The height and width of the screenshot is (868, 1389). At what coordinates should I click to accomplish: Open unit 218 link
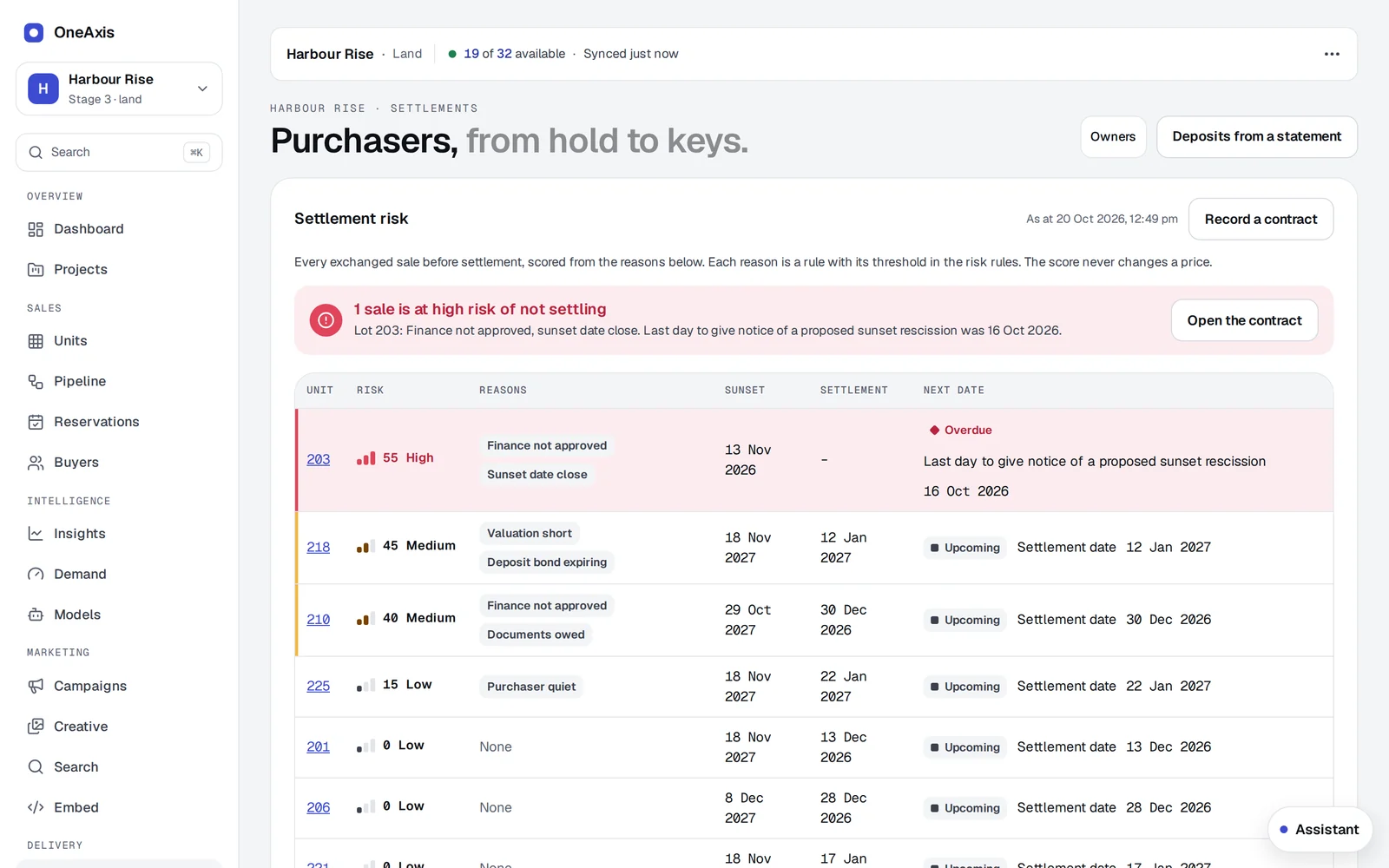pyautogui.click(x=319, y=547)
